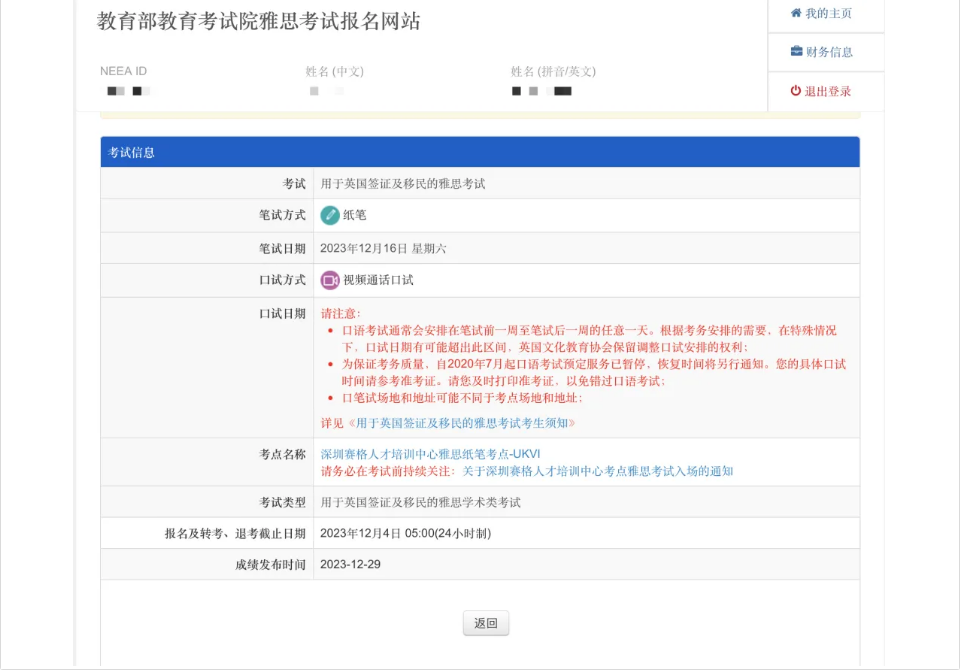The height and width of the screenshot is (670, 960).
Task: Click the briefcase icon beside 财务信息
Action: click(x=796, y=51)
